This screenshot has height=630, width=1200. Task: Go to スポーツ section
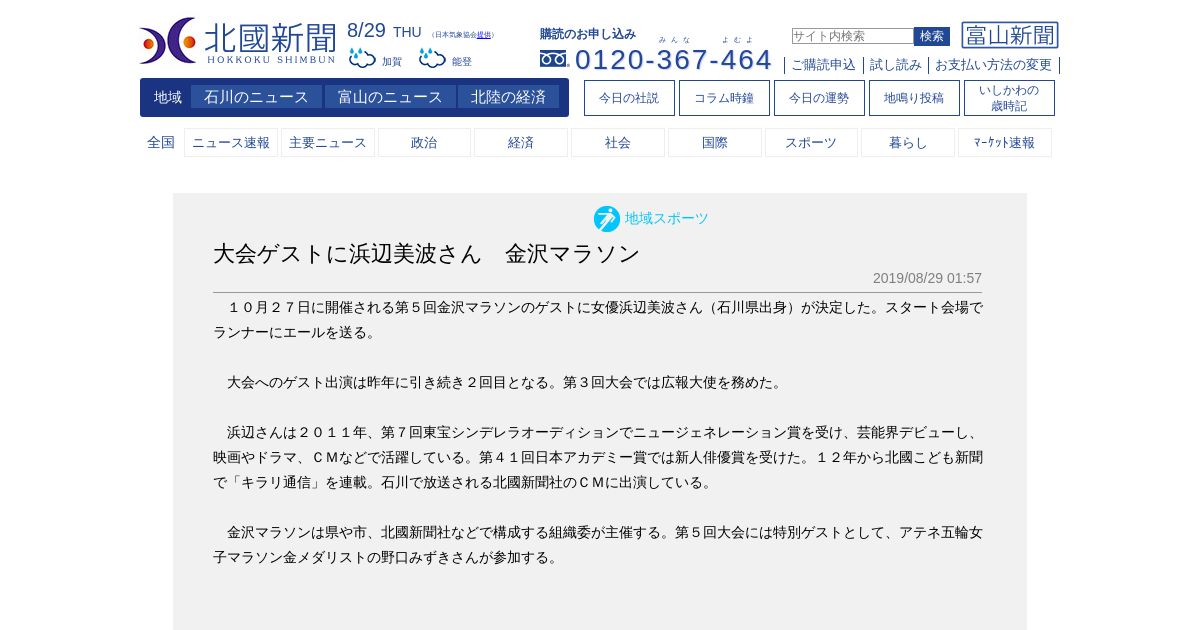(x=811, y=143)
